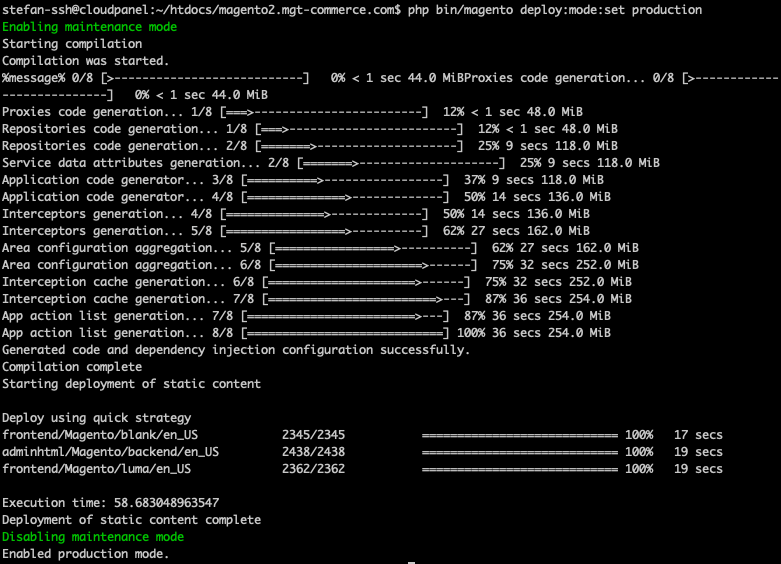781x564 pixels.
Task: Click the 'frontend/Magento/blank/en_US' path
Action: (x=100, y=435)
